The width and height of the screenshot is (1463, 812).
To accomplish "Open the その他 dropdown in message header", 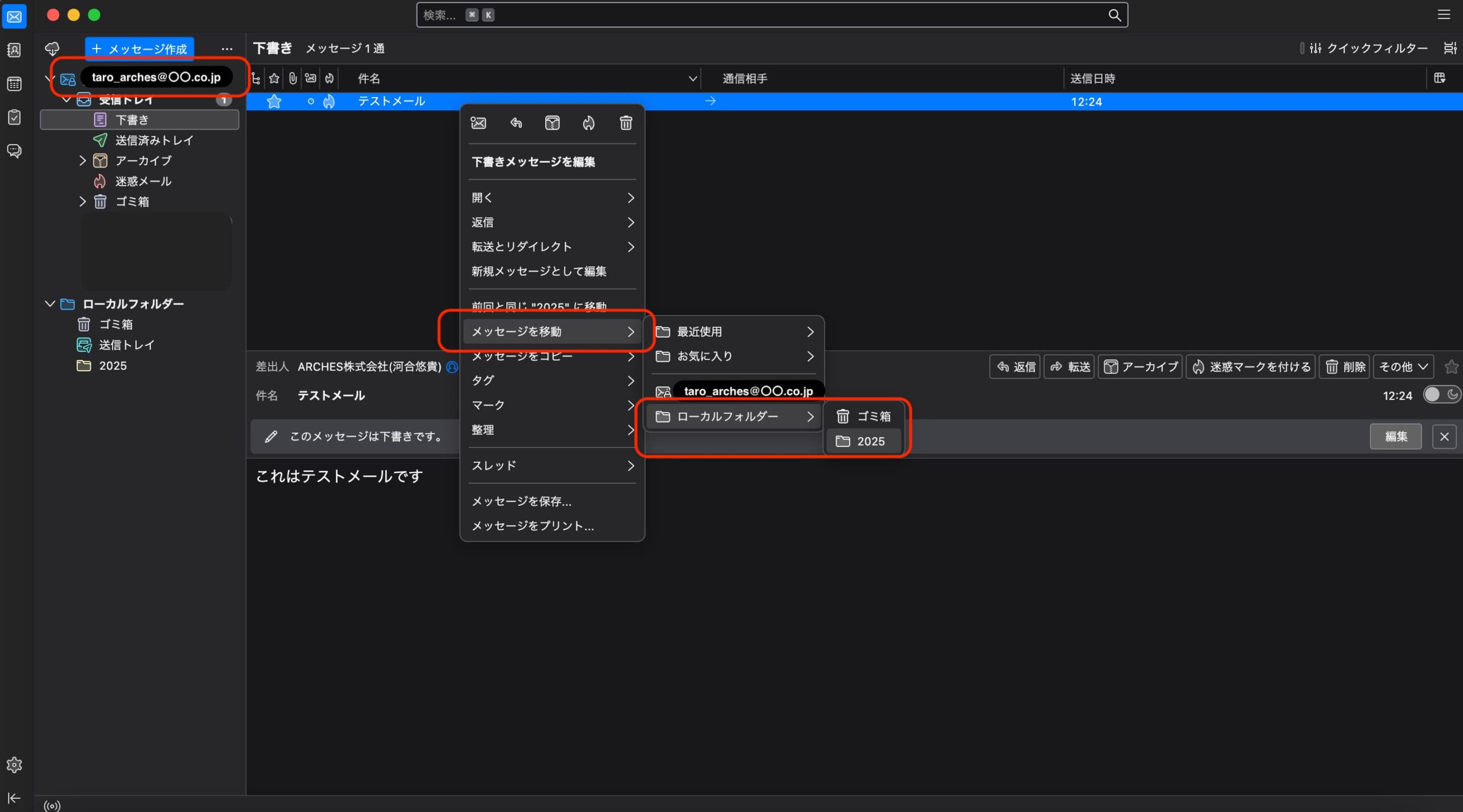I will [x=1403, y=367].
